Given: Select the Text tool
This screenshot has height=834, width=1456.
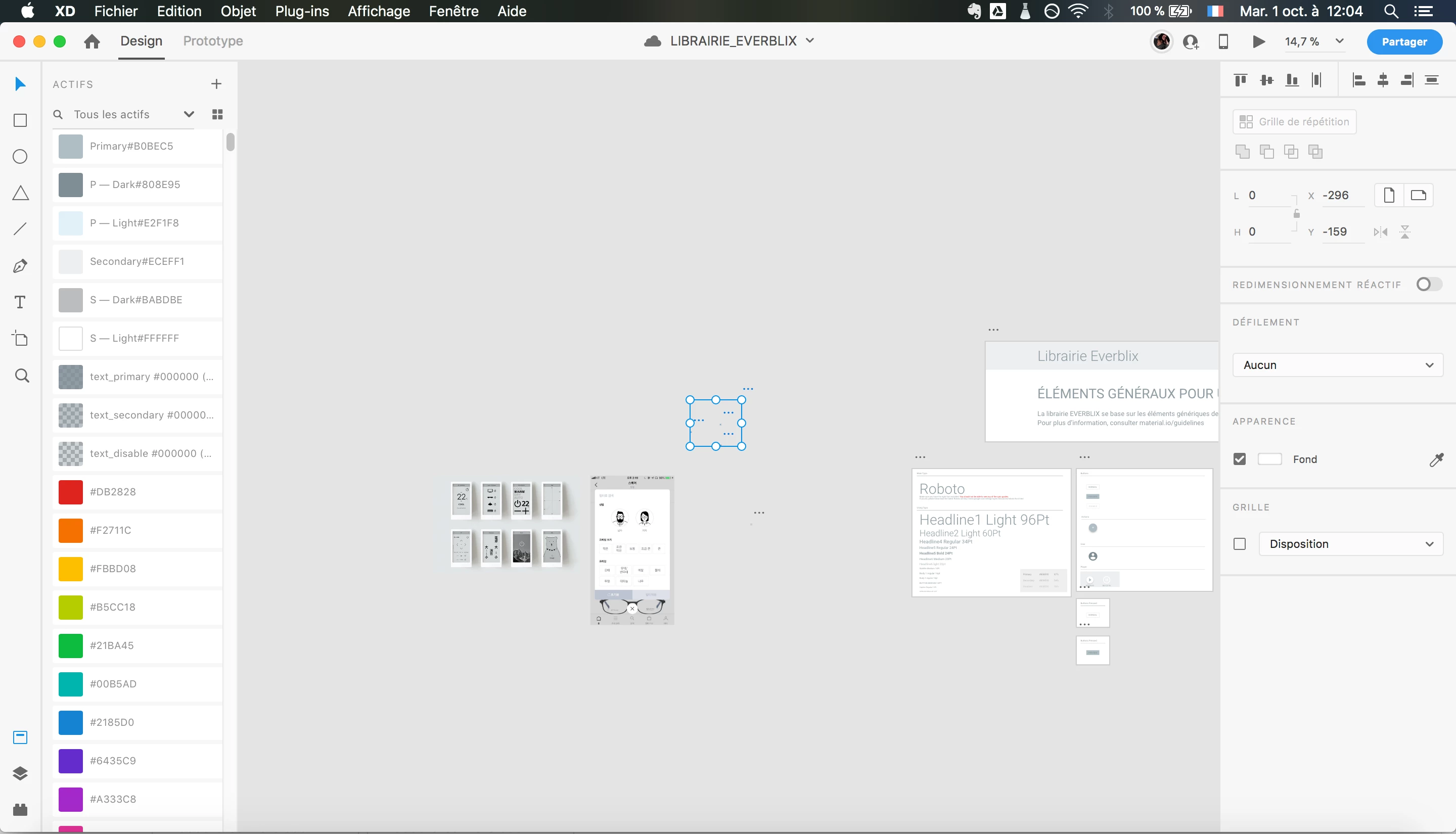Looking at the screenshot, I should coord(20,302).
